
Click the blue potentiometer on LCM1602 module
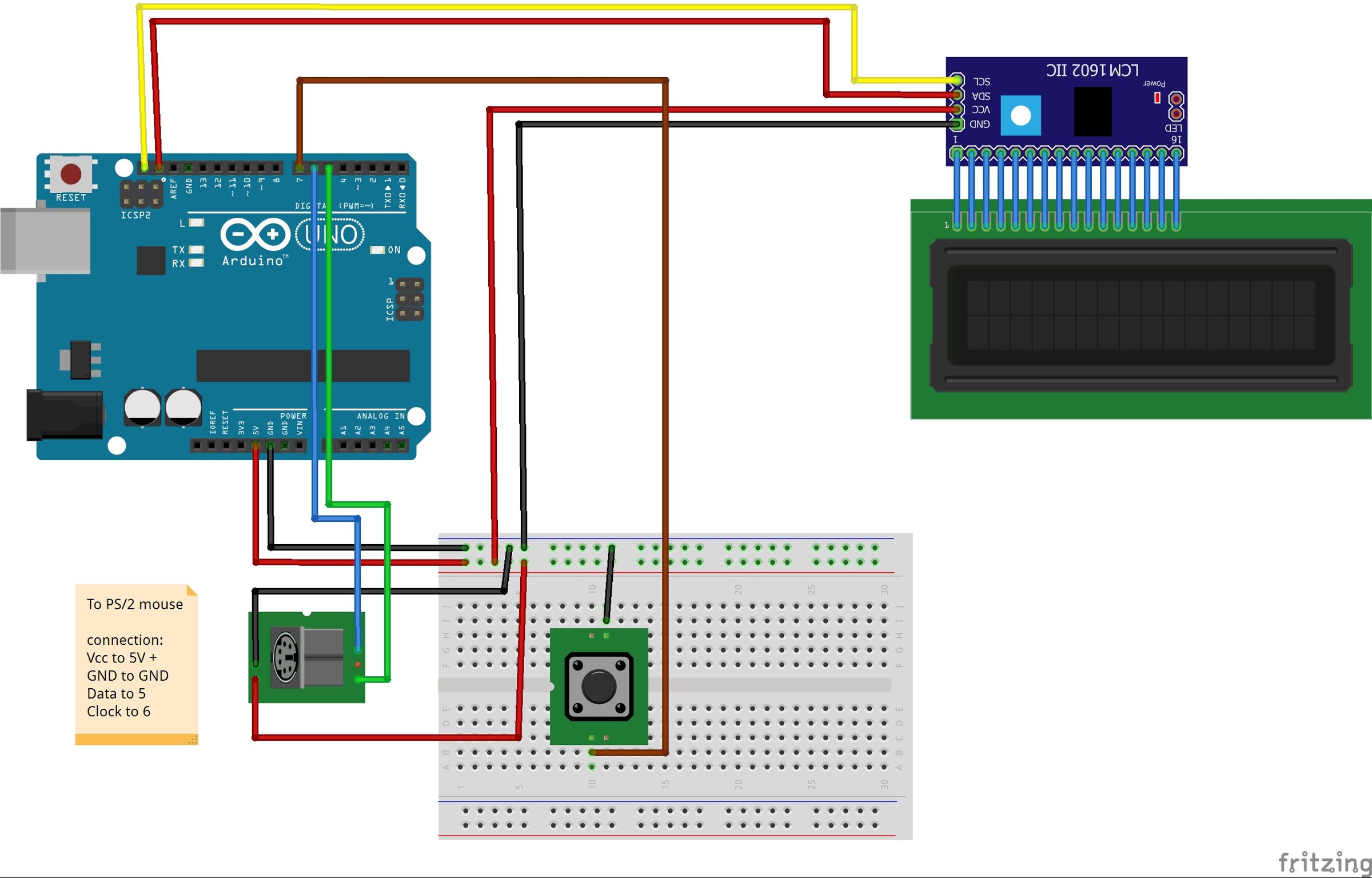tap(1020, 115)
